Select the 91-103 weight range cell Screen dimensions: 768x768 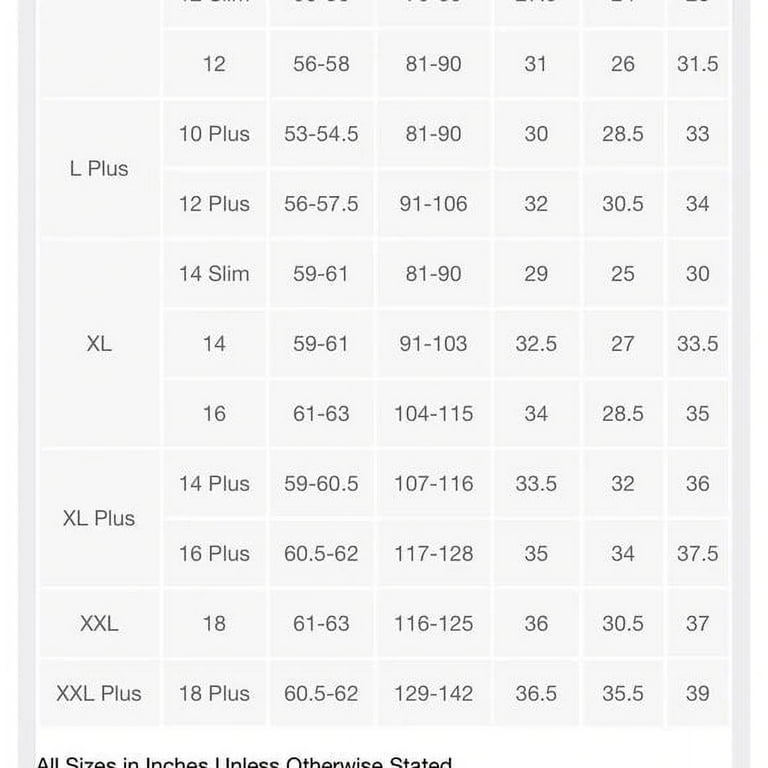pyautogui.click(x=433, y=343)
